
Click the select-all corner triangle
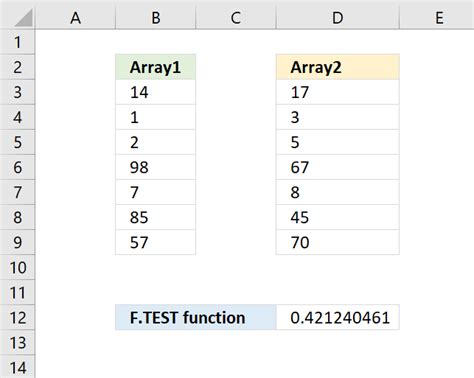(x=23, y=18)
